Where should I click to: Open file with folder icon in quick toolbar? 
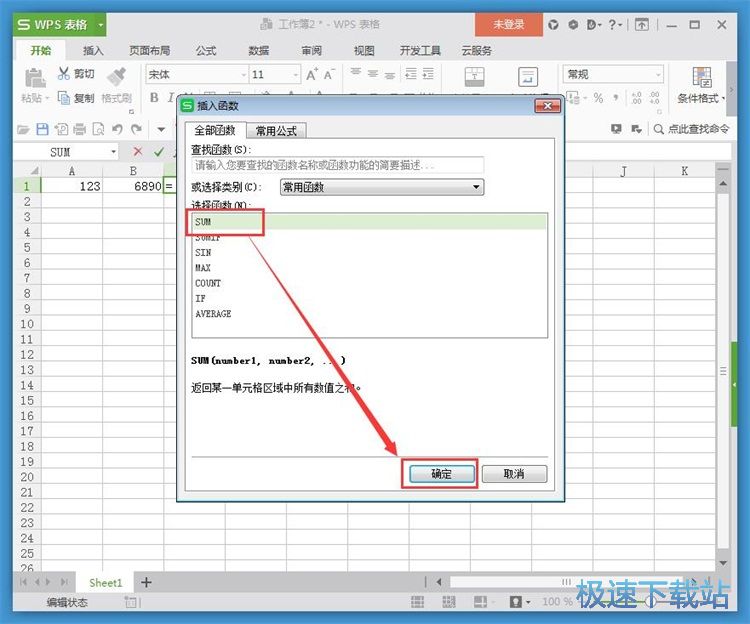coord(23,129)
